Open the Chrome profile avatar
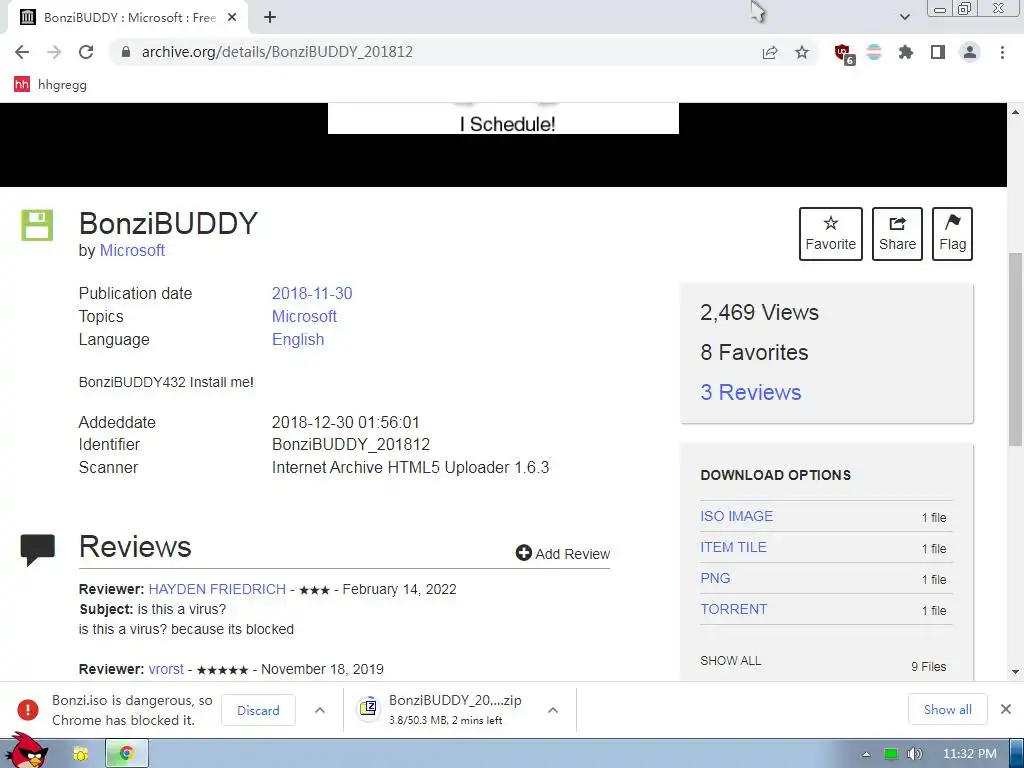 [x=970, y=52]
